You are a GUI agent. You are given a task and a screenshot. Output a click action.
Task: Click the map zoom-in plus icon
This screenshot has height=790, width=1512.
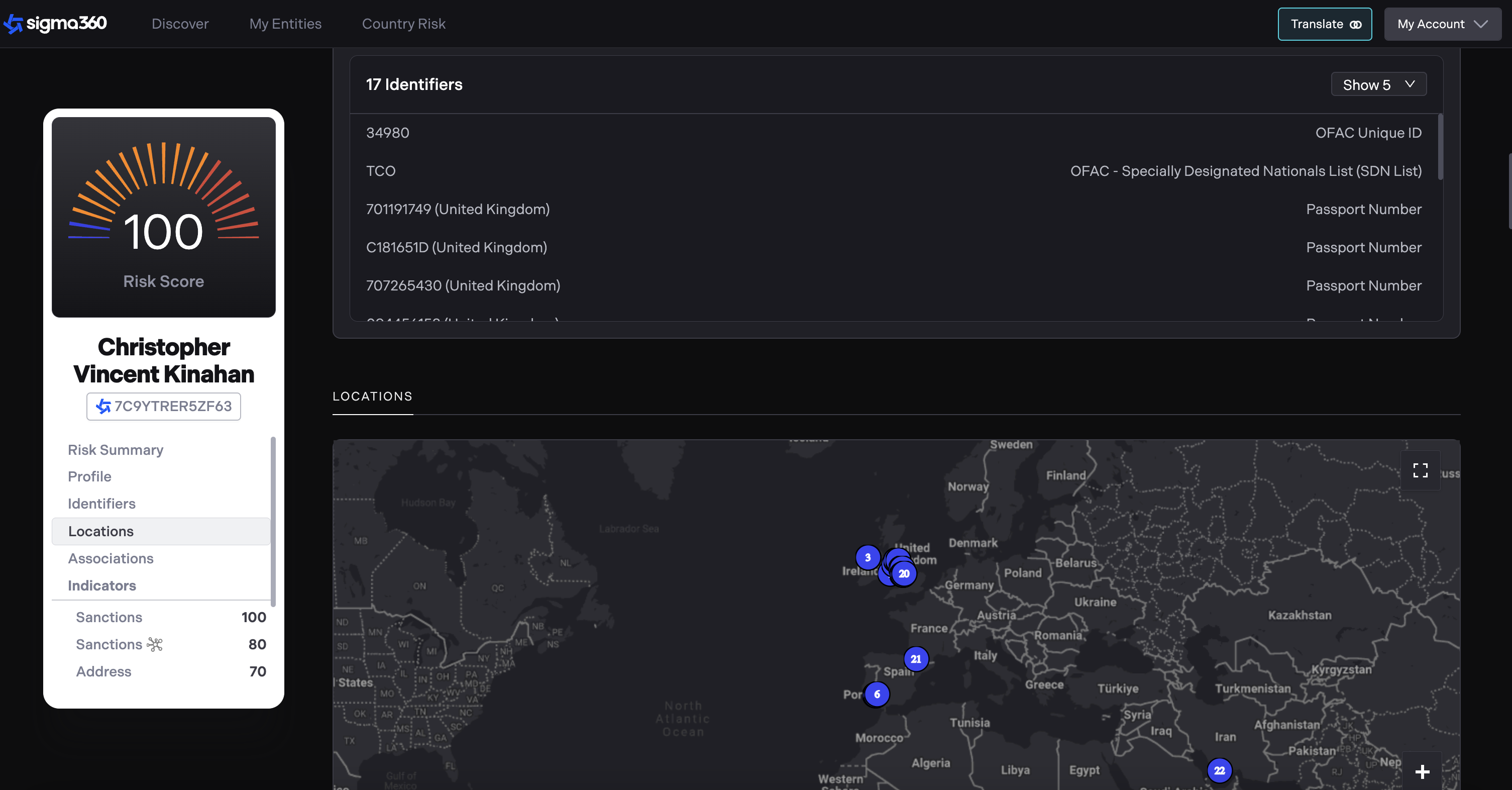point(1422,771)
